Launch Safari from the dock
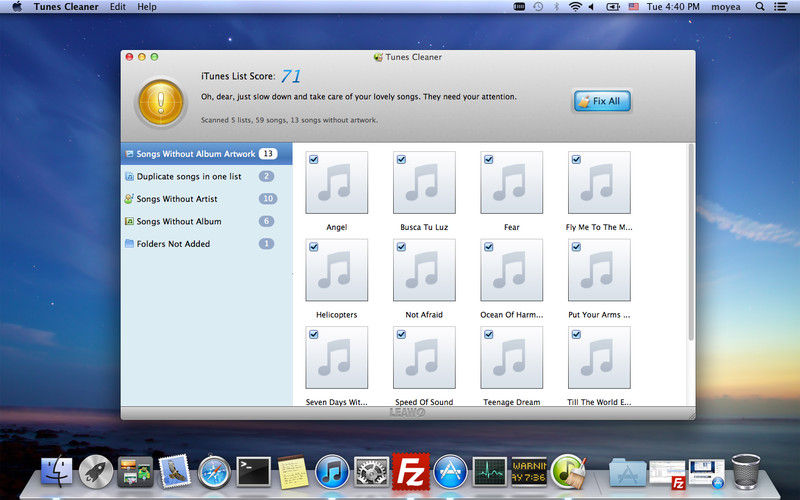This screenshot has height=500, width=800. click(214, 472)
